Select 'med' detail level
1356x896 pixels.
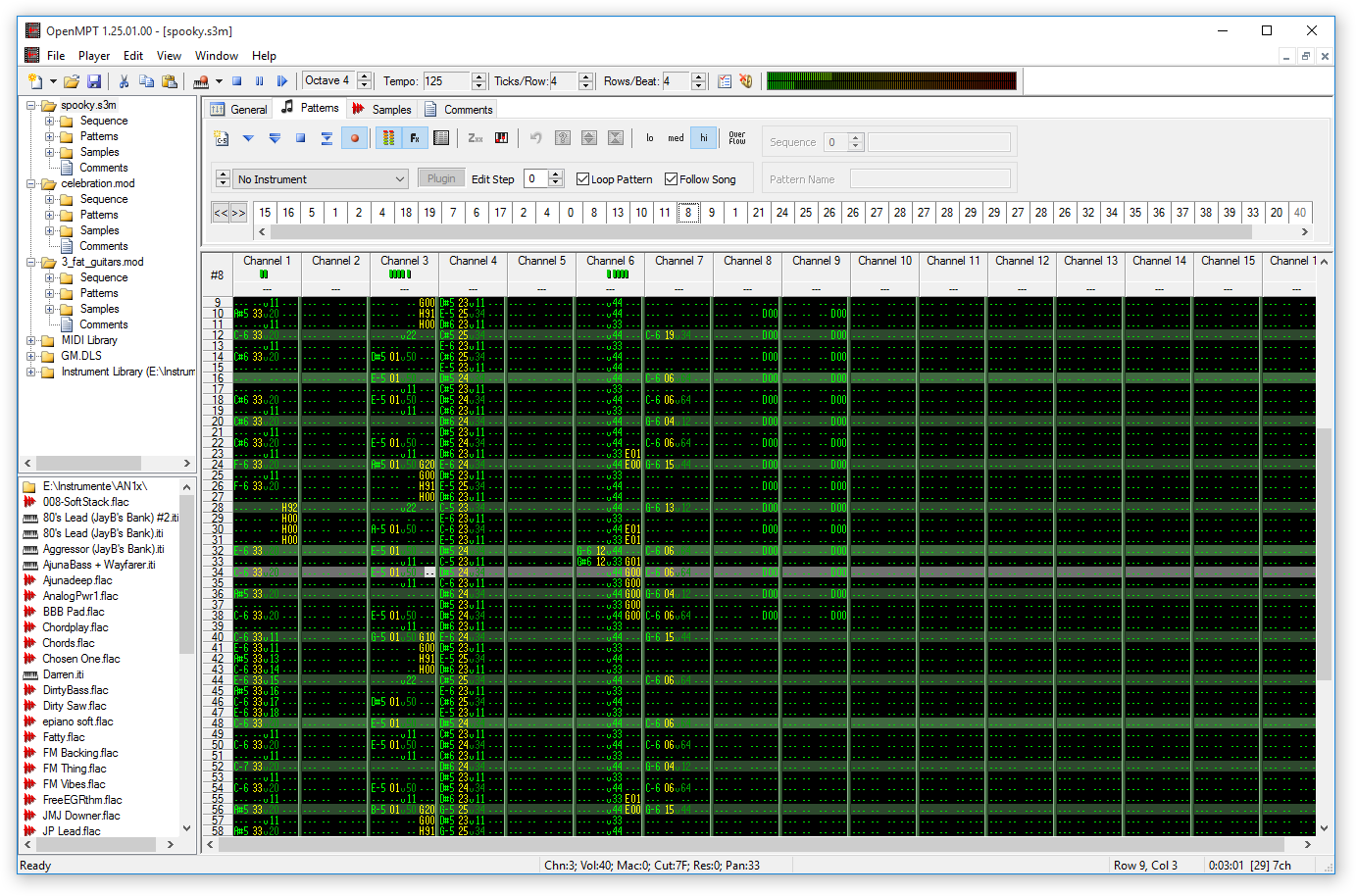click(677, 138)
